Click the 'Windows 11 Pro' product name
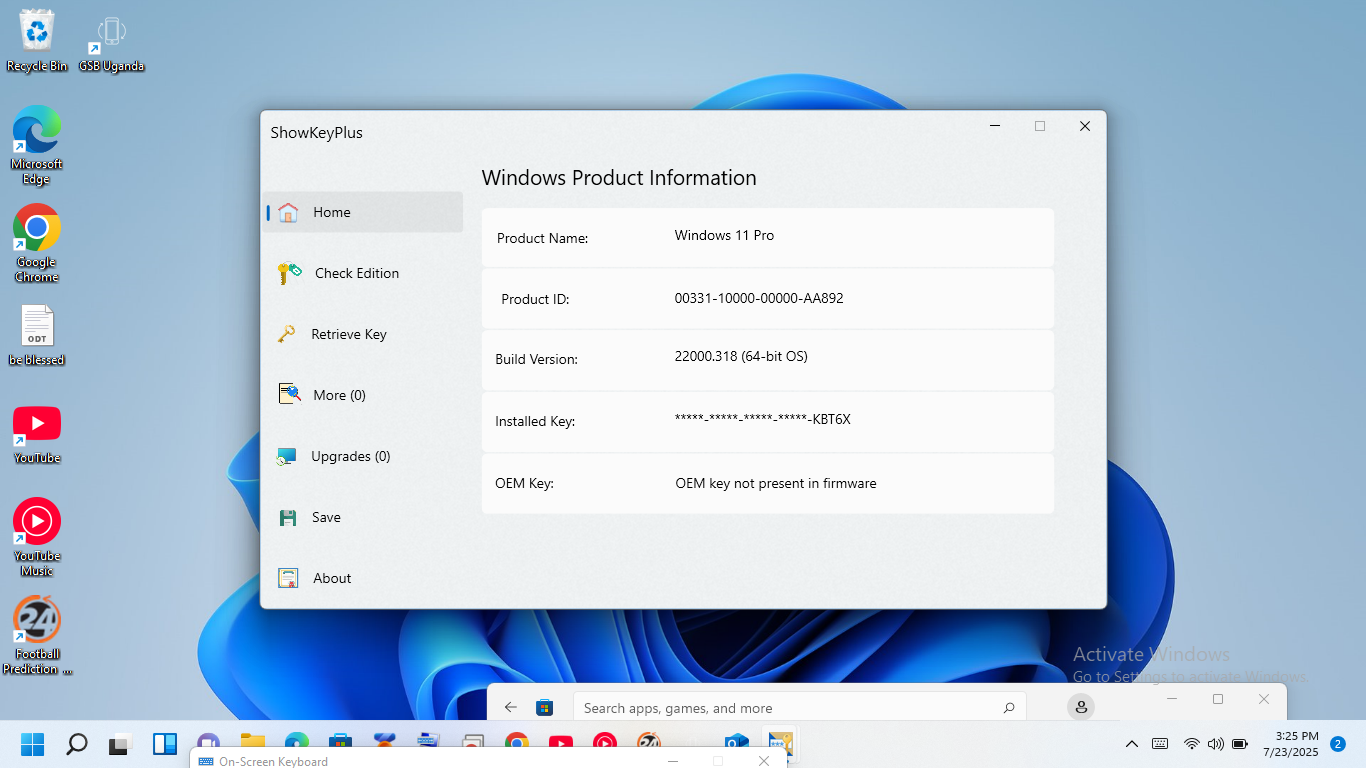The image size is (1366, 768). click(725, 236)
